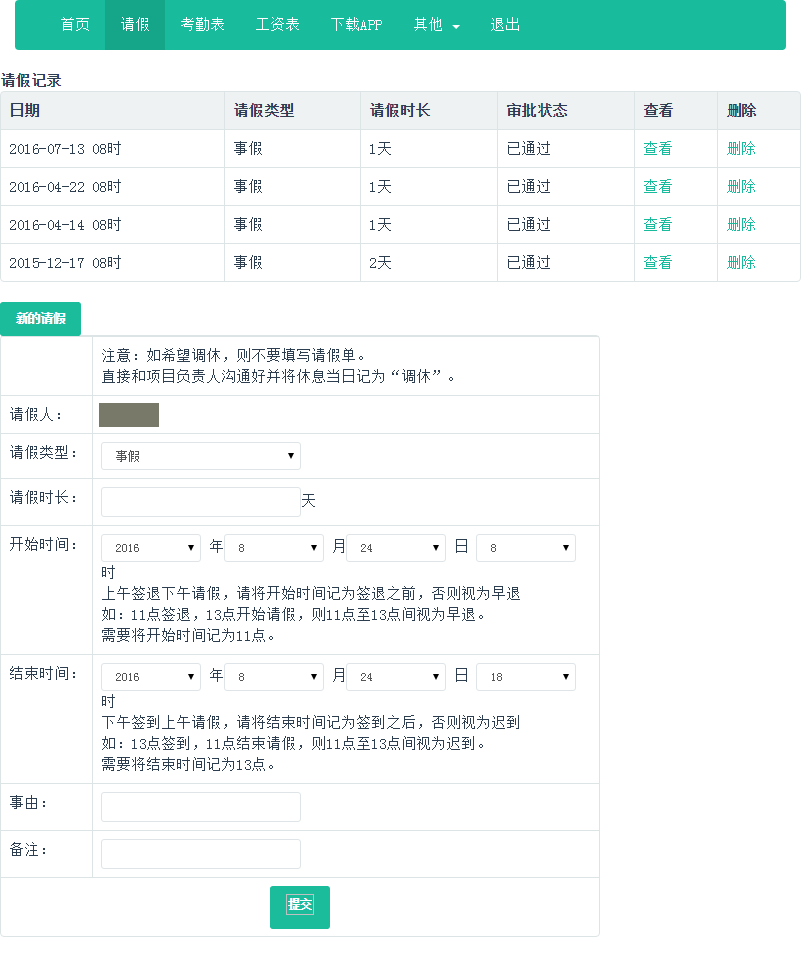Open the 首页 home menu item
The image size is (801, 958).
[75, 25]
